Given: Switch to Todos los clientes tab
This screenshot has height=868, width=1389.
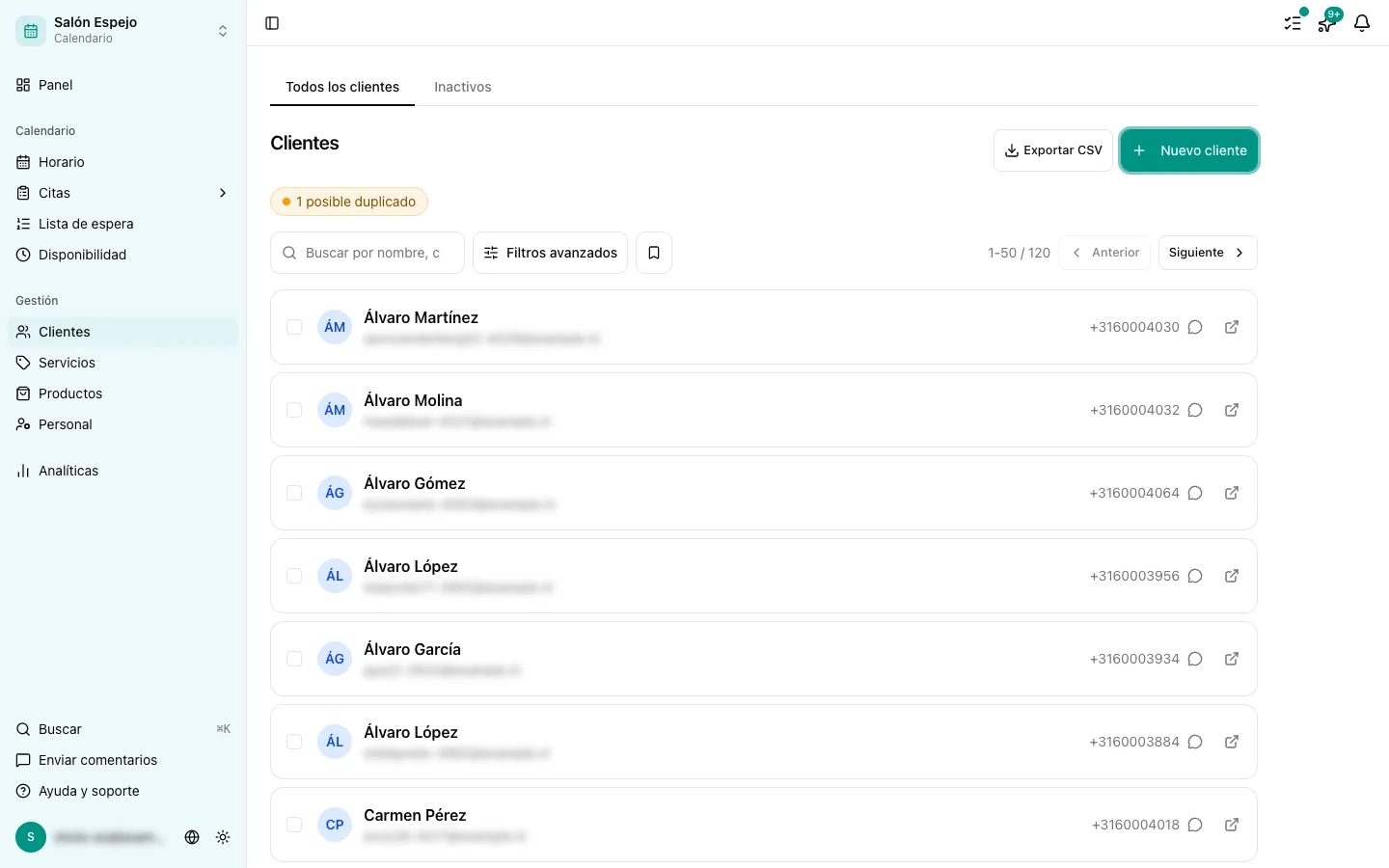Looking at the screenshot, I should [342, 87].
